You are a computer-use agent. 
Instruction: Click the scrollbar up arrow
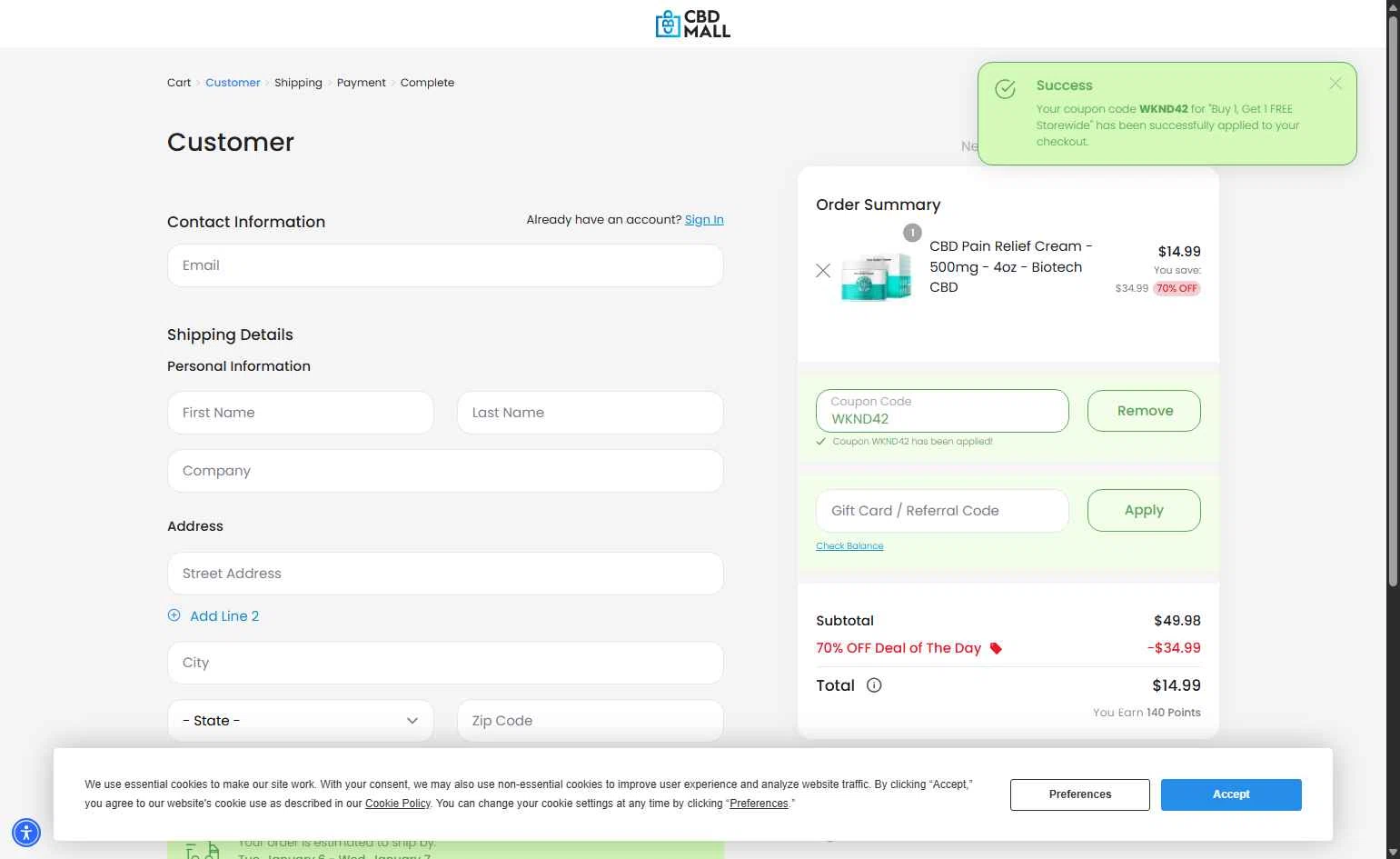pos(1393,6)
